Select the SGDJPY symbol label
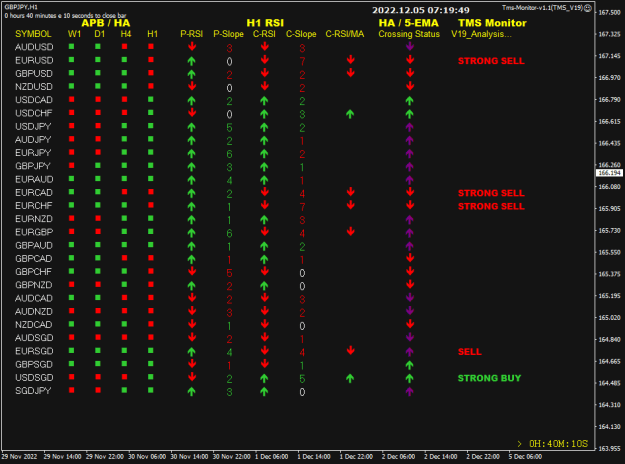Viewport: 625px width, 464px height. pos(33,391)
